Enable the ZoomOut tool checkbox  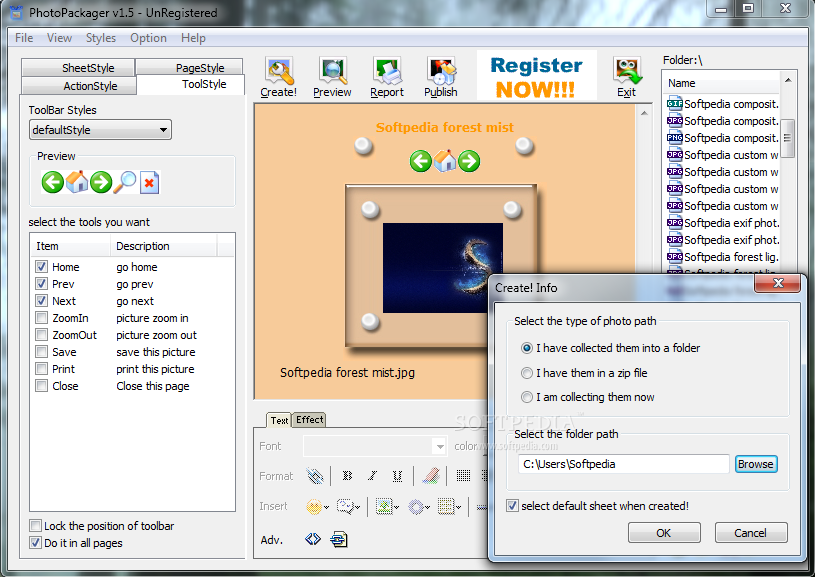pos(41,335)
